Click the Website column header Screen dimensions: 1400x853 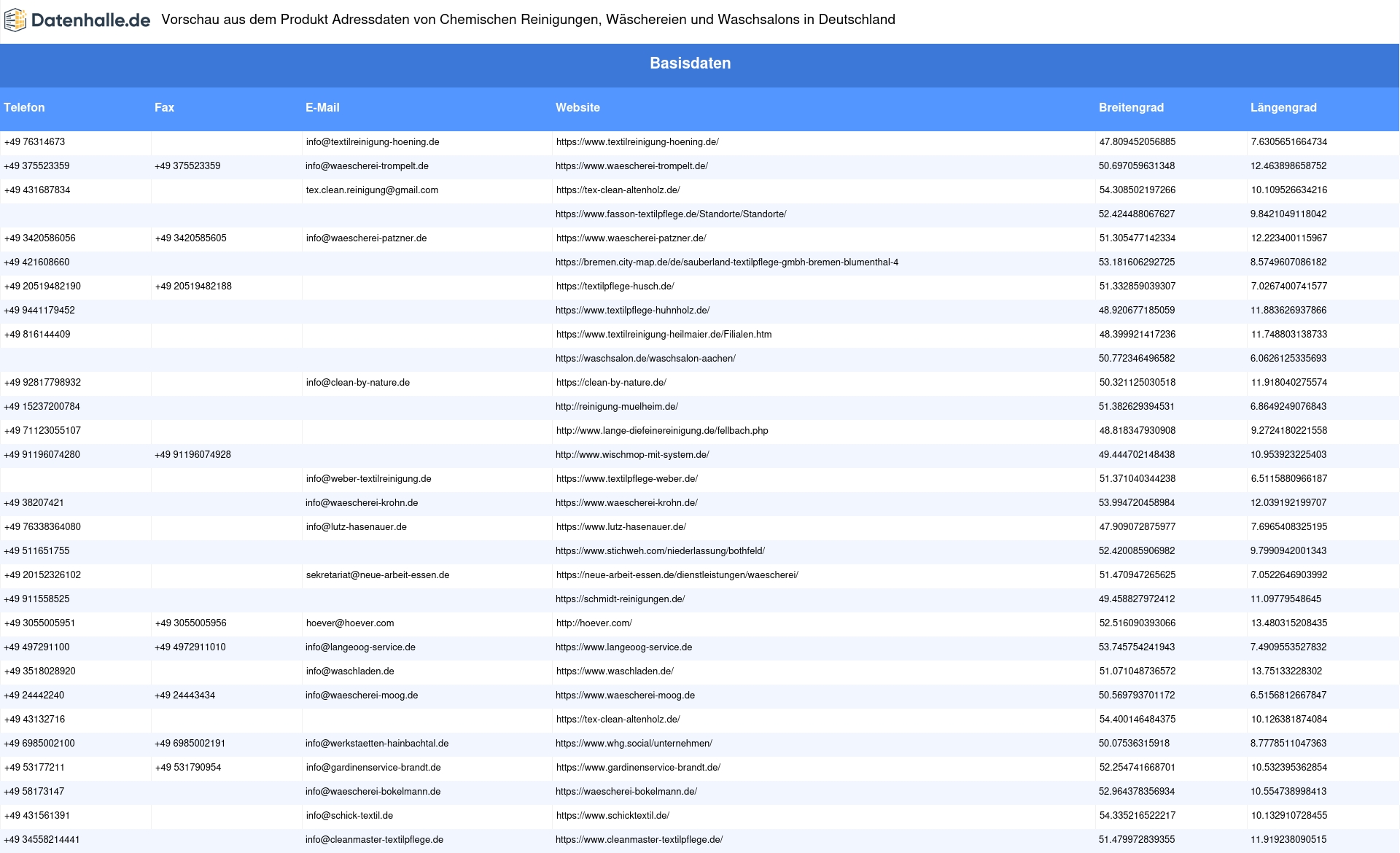coord(577,108)
